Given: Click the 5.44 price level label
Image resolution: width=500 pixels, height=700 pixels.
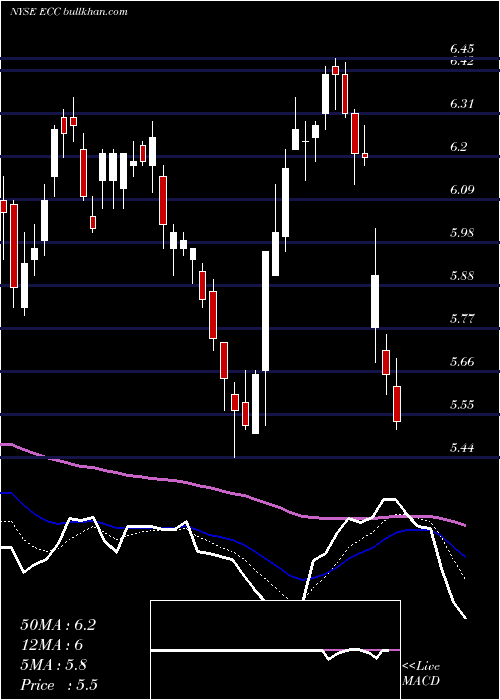Looking at the screenshot, I should pos(462,447).
